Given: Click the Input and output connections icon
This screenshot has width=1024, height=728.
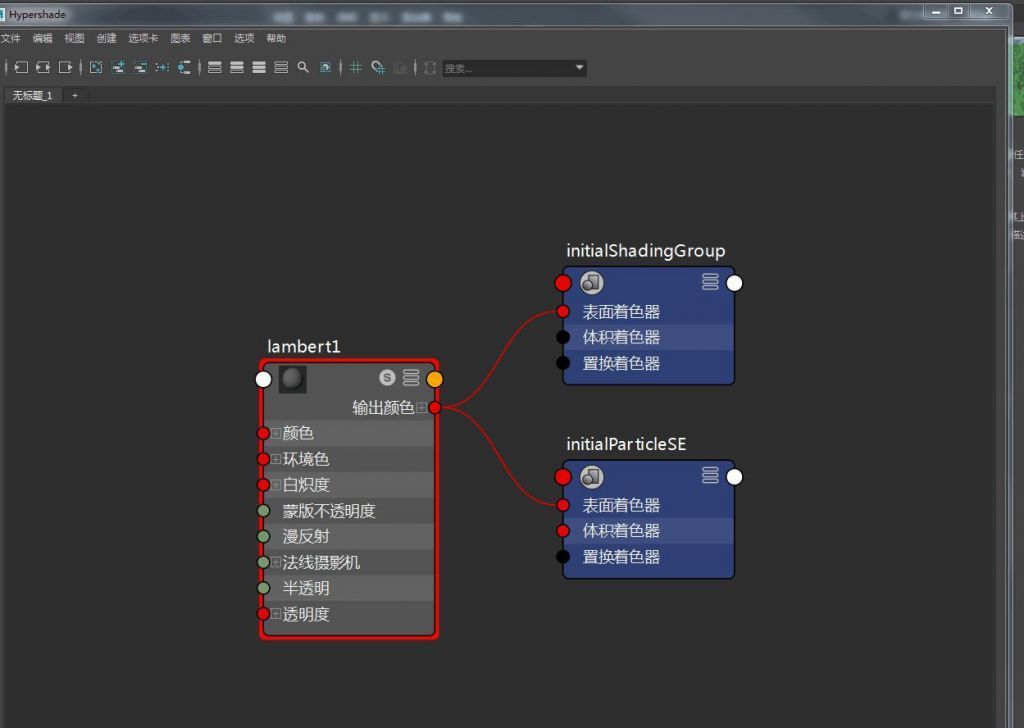Looking at the screenshot, I should [43, 67].
